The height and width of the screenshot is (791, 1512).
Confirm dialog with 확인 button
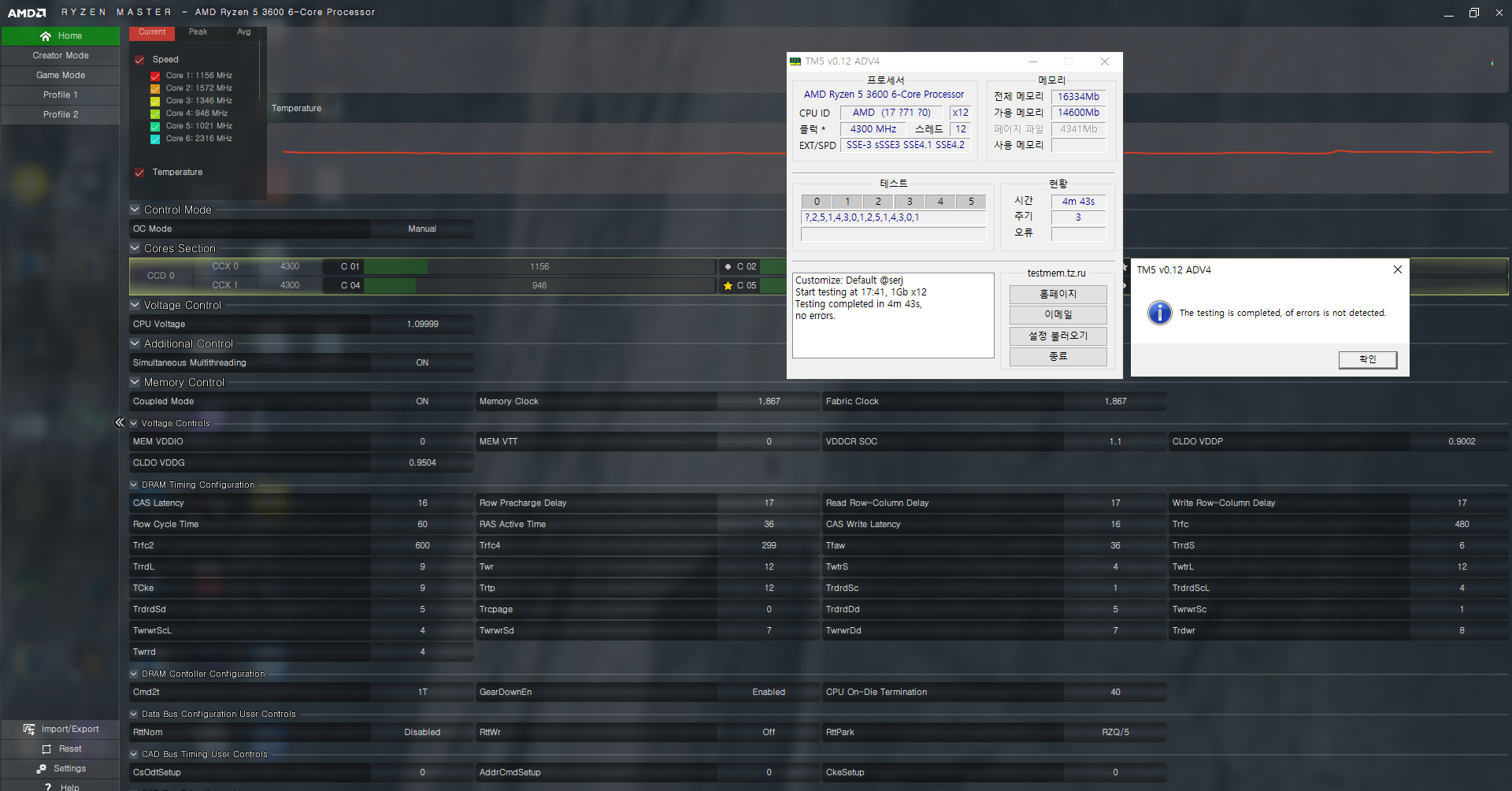[1368, 359]
